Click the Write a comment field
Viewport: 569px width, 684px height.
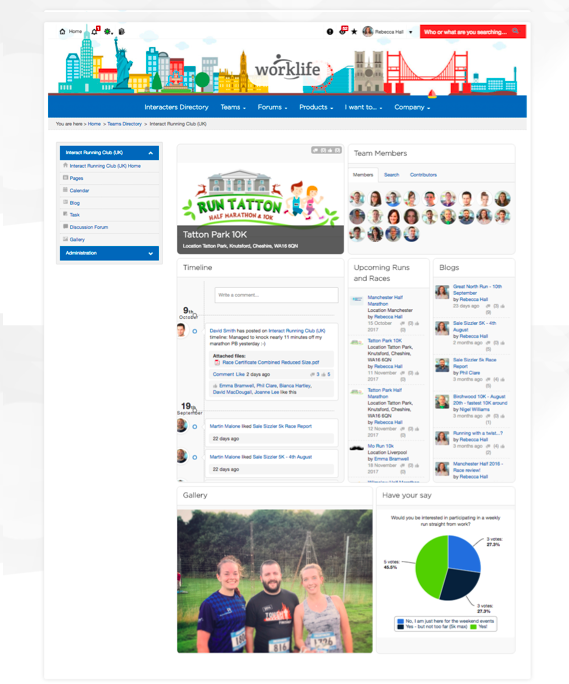coord(276,295)
